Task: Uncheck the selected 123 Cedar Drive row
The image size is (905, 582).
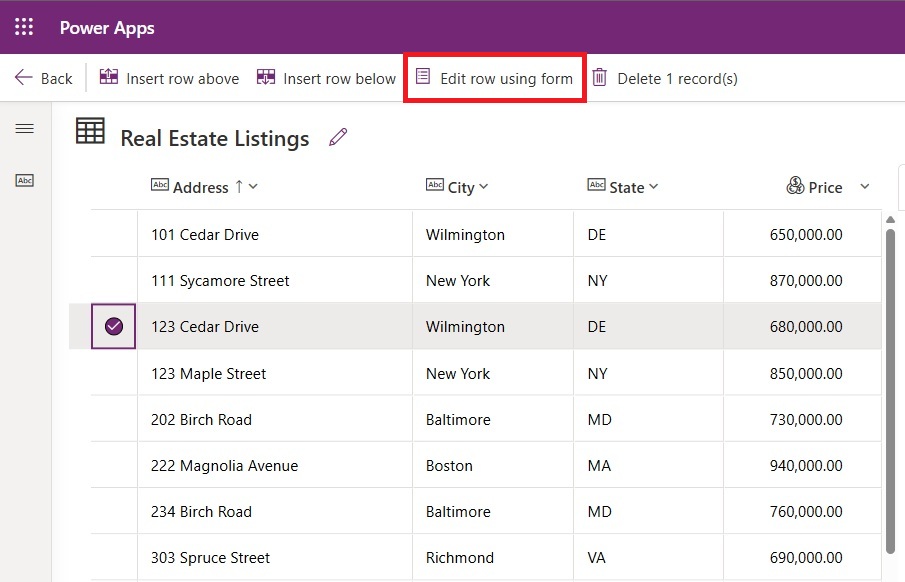Action: [x=114, y=327]
